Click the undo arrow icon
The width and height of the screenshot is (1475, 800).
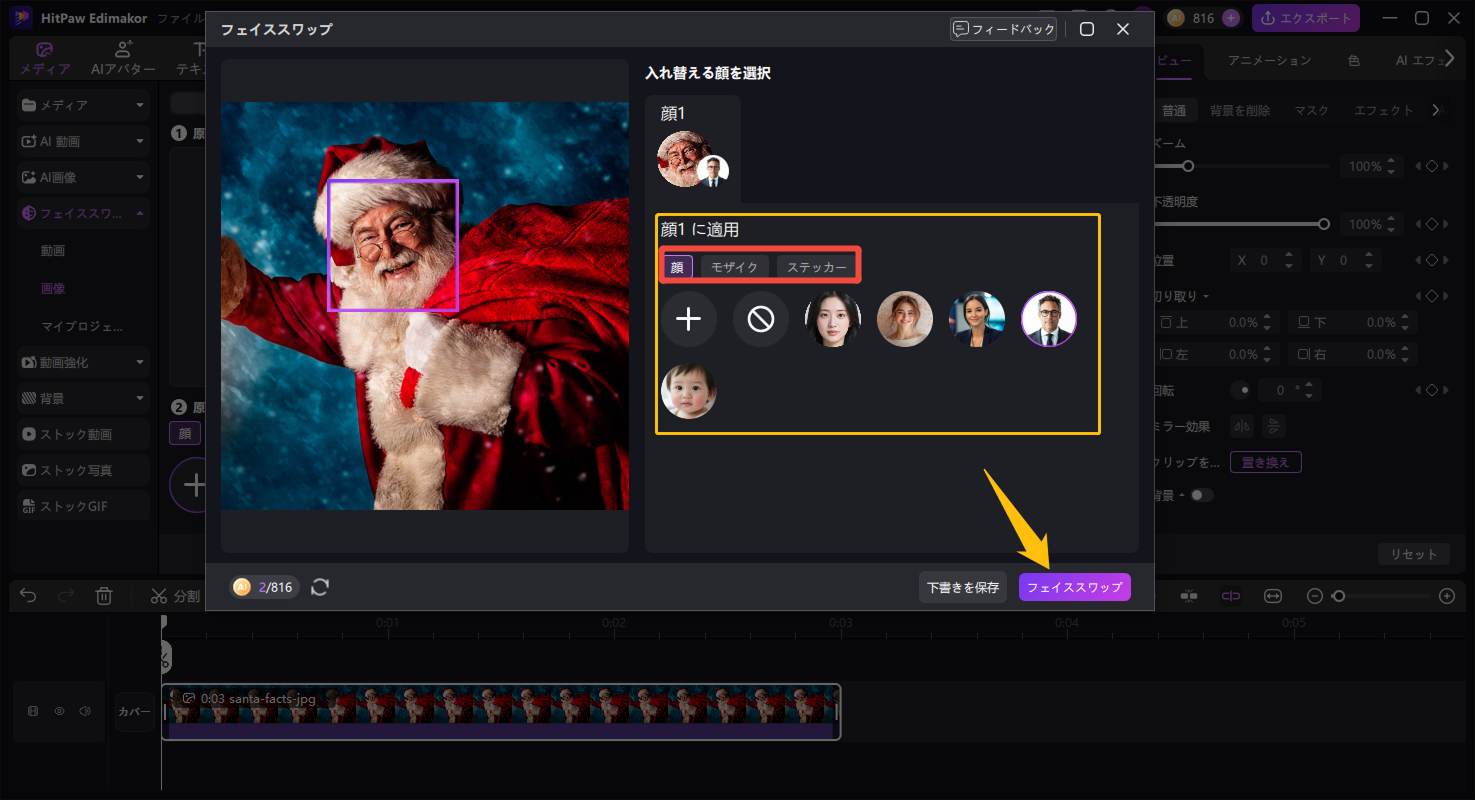point(28,596)
